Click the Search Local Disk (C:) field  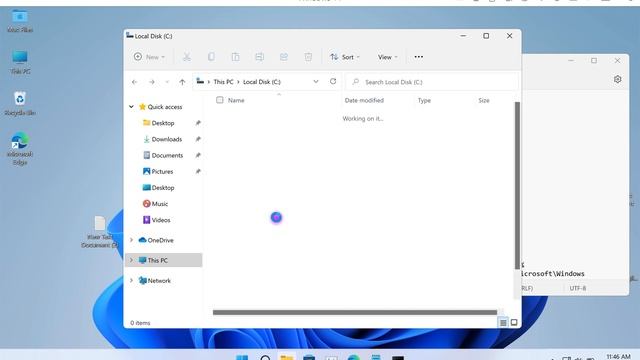click(x=432, y=82)
